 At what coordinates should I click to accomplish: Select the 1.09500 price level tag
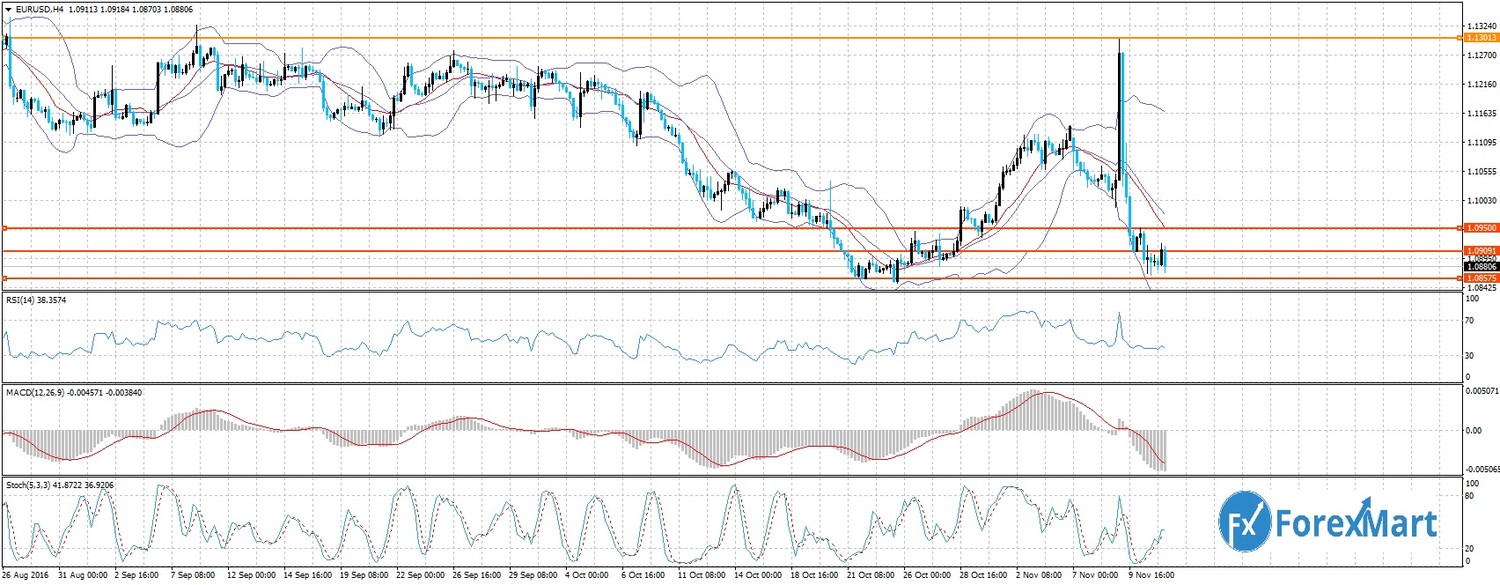point(1480,229)
